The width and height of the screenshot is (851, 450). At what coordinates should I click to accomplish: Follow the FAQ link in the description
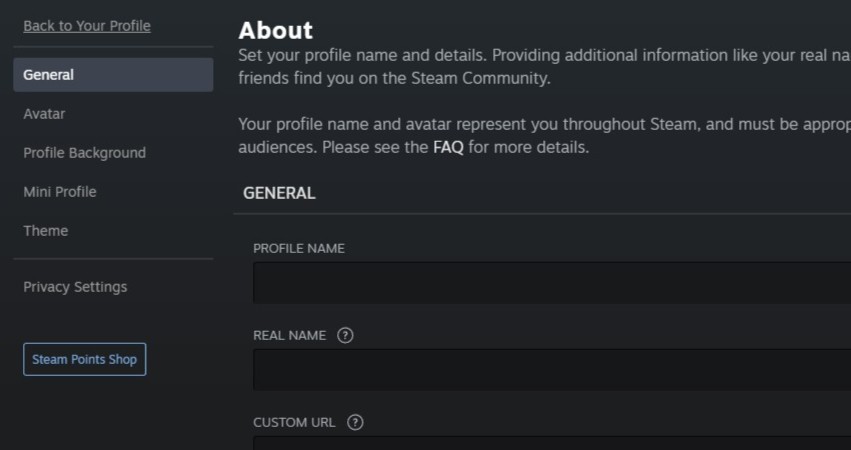point(448,148)
